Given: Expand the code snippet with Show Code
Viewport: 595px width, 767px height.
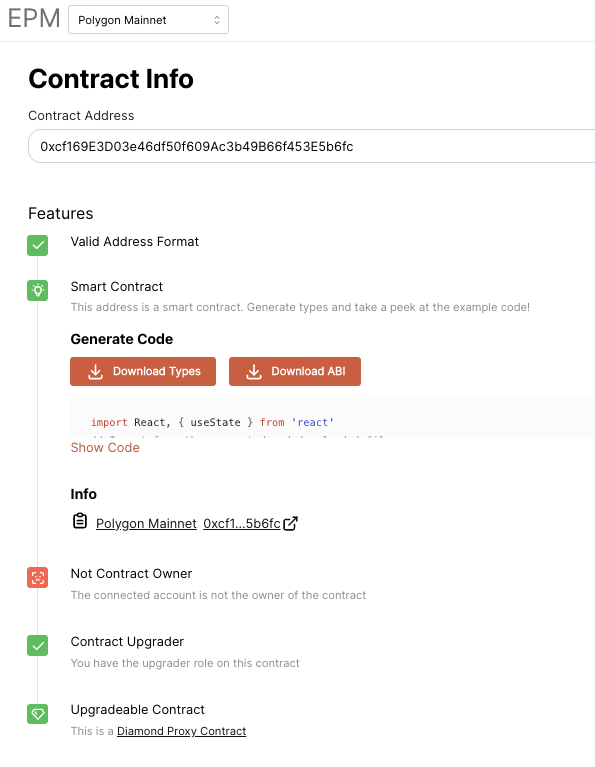Looking at the screenshot, I should (105, 448).
